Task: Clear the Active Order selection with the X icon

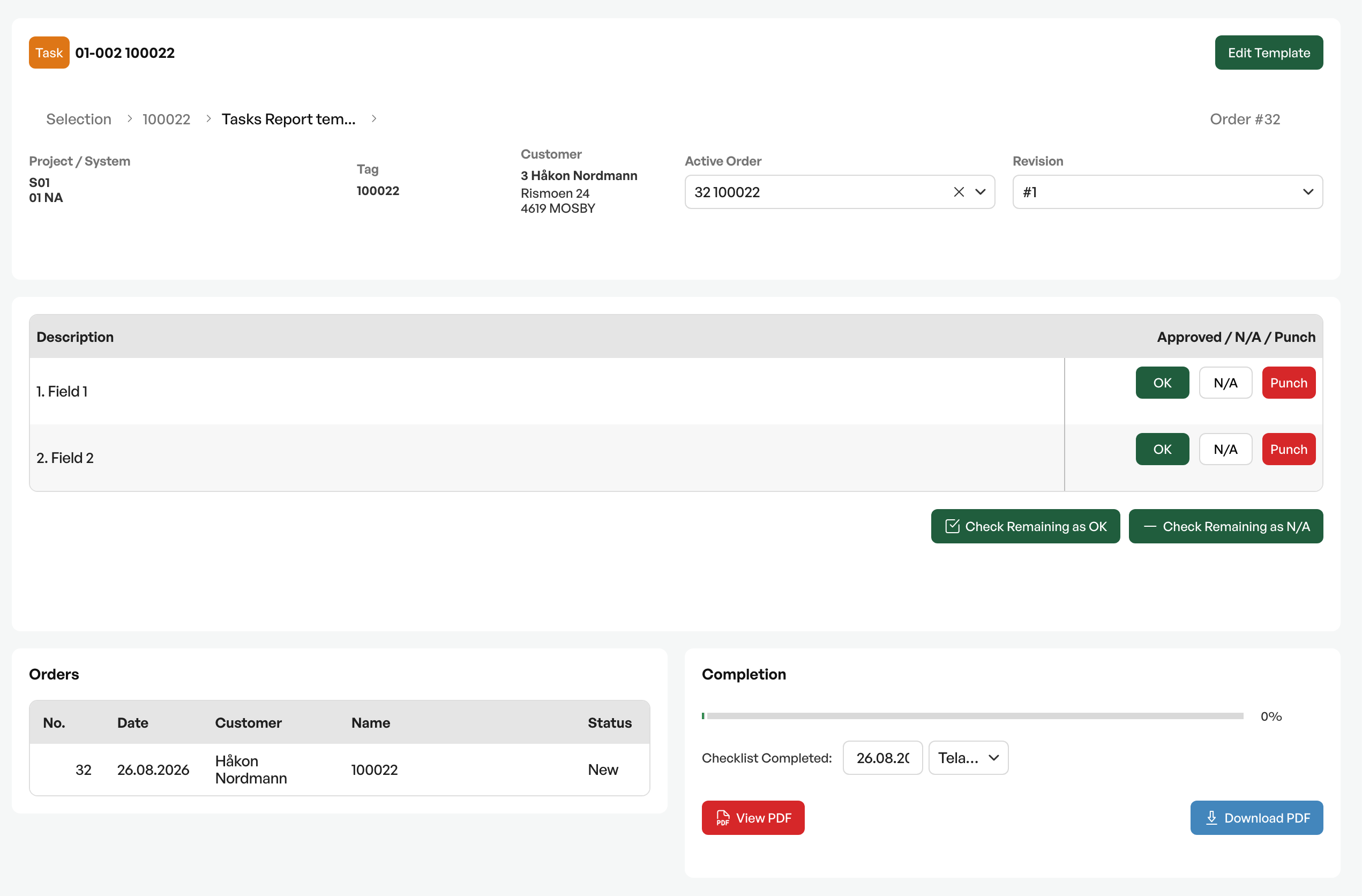Action: tap(959, 192)
